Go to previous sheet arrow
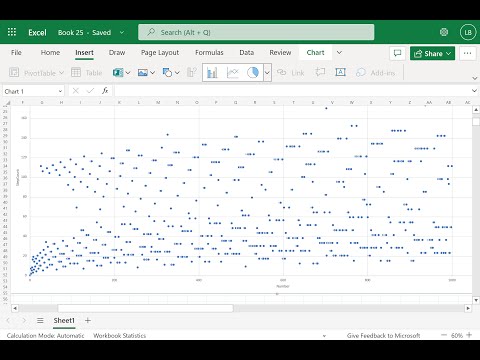 [8, 321]
